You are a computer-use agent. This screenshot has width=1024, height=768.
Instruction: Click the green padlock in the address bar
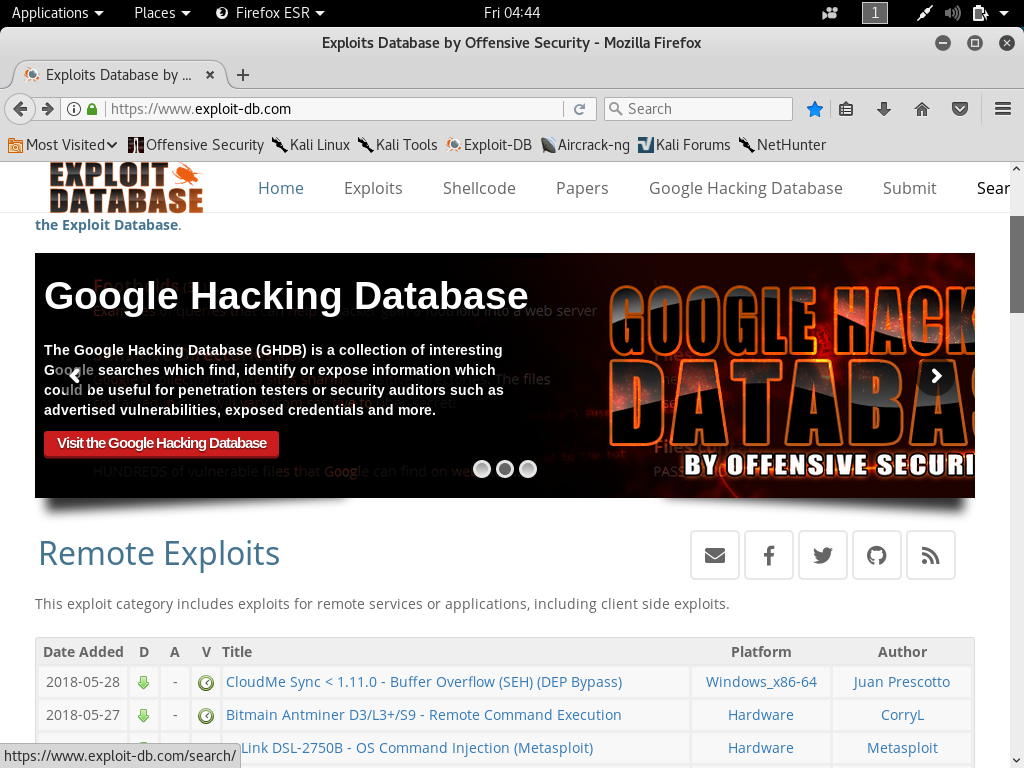click(92, 109)
